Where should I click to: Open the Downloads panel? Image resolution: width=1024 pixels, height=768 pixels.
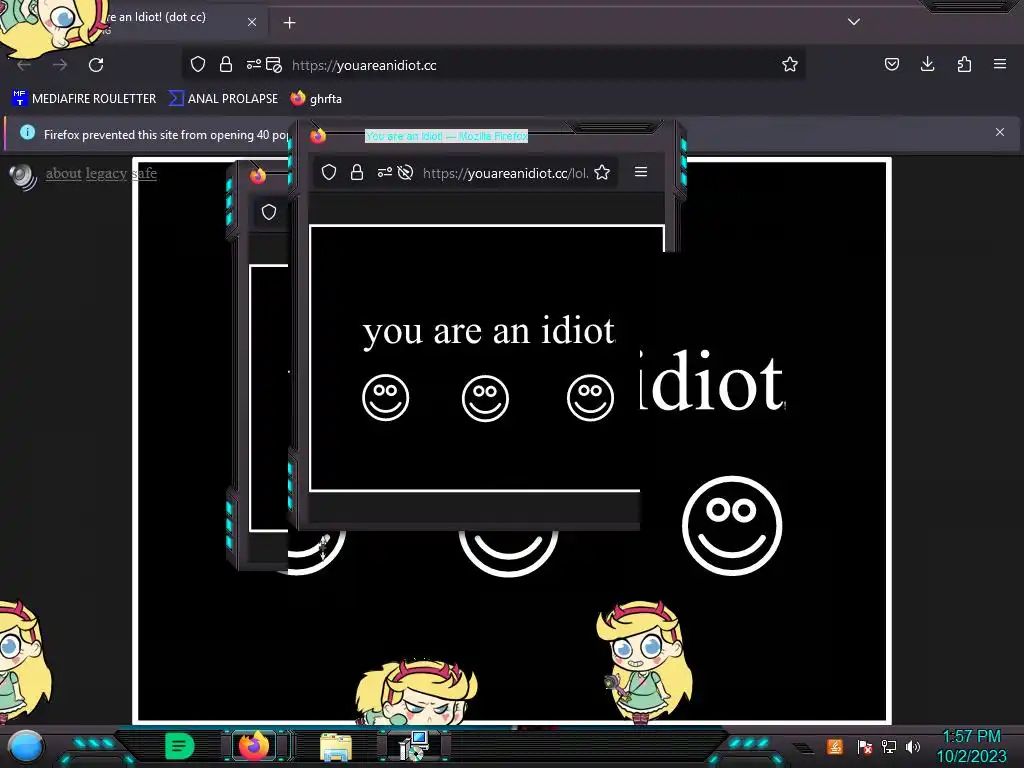point(927,64)
